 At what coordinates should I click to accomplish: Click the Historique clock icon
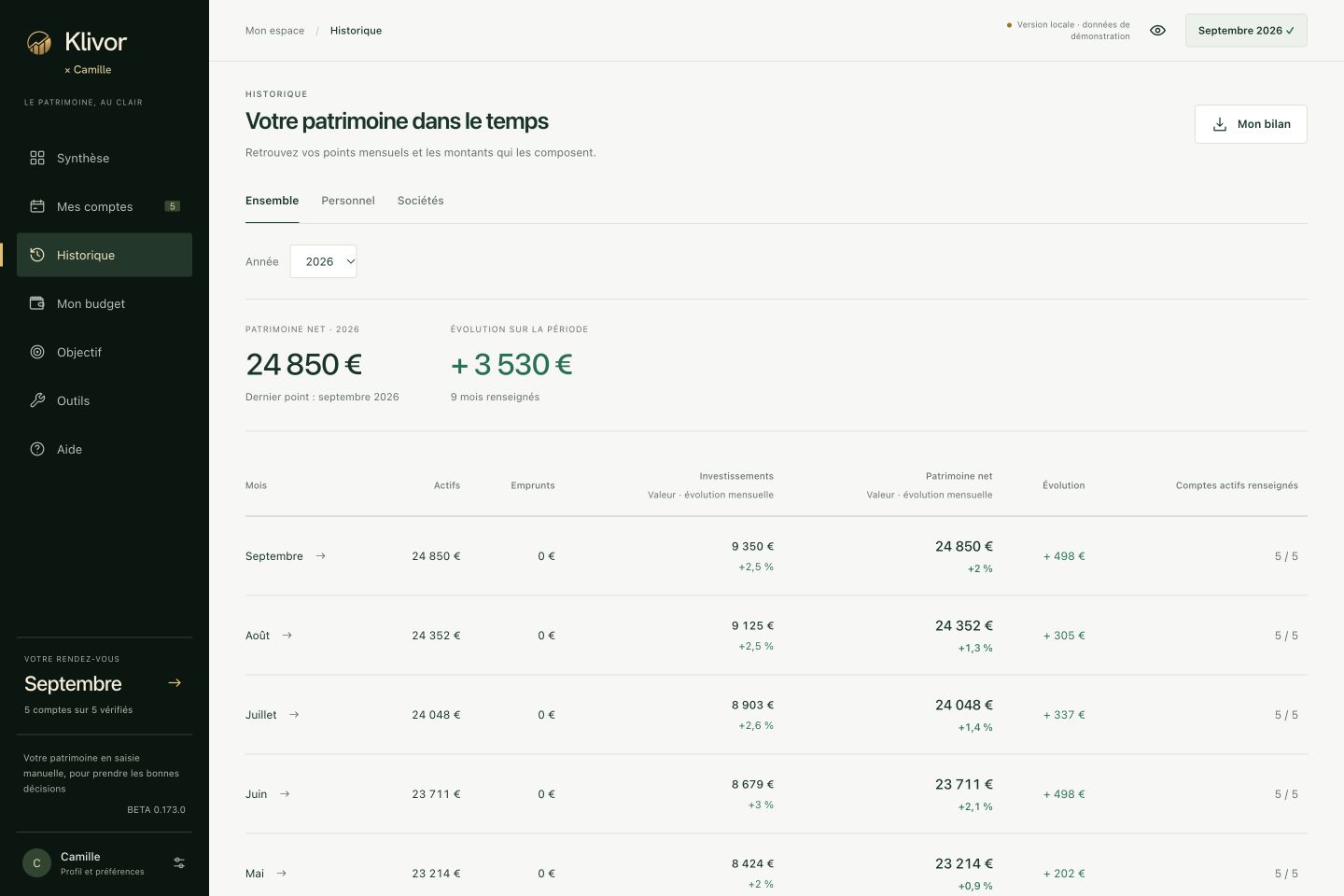(x=37, y=255)
